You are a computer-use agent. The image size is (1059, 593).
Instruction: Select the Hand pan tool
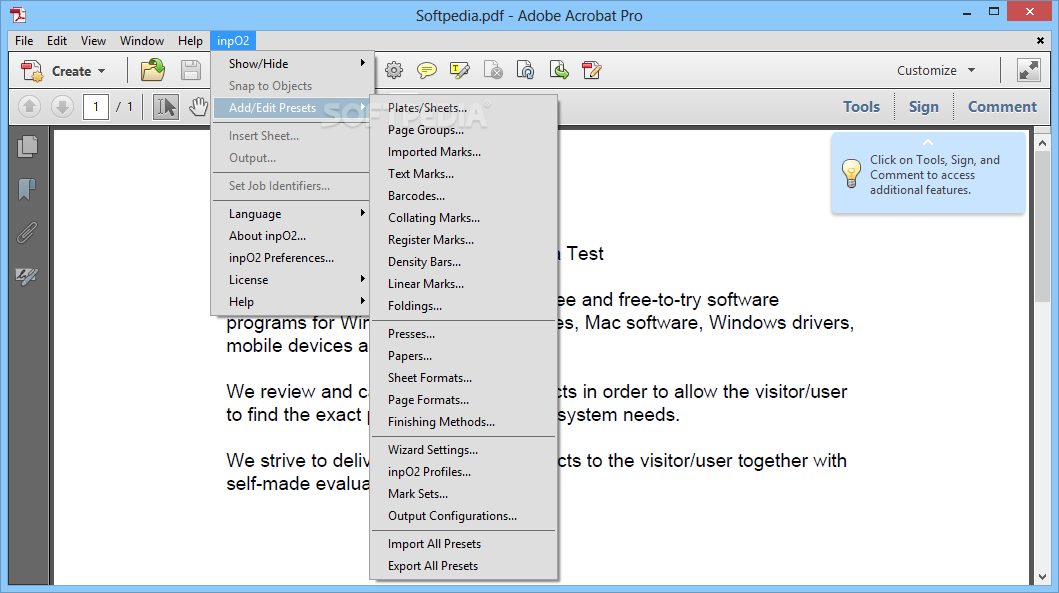click(x=198, y=107)
